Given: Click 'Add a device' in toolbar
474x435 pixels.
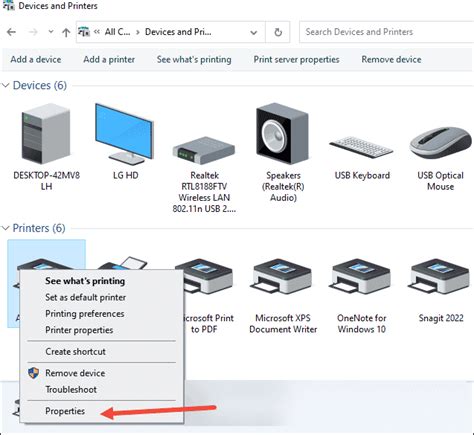Looking at the screenshot, I should point(36,60).
